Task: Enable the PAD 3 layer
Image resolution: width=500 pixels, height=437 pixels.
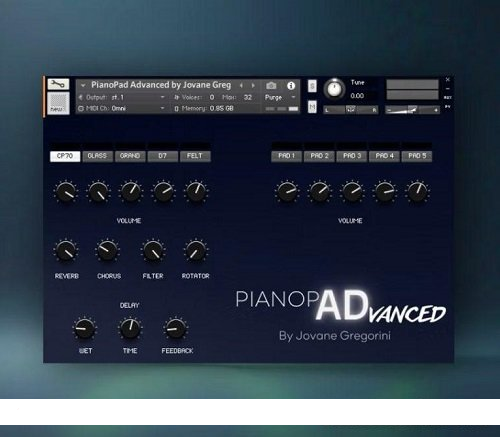Action: click(x=352, y=156)
